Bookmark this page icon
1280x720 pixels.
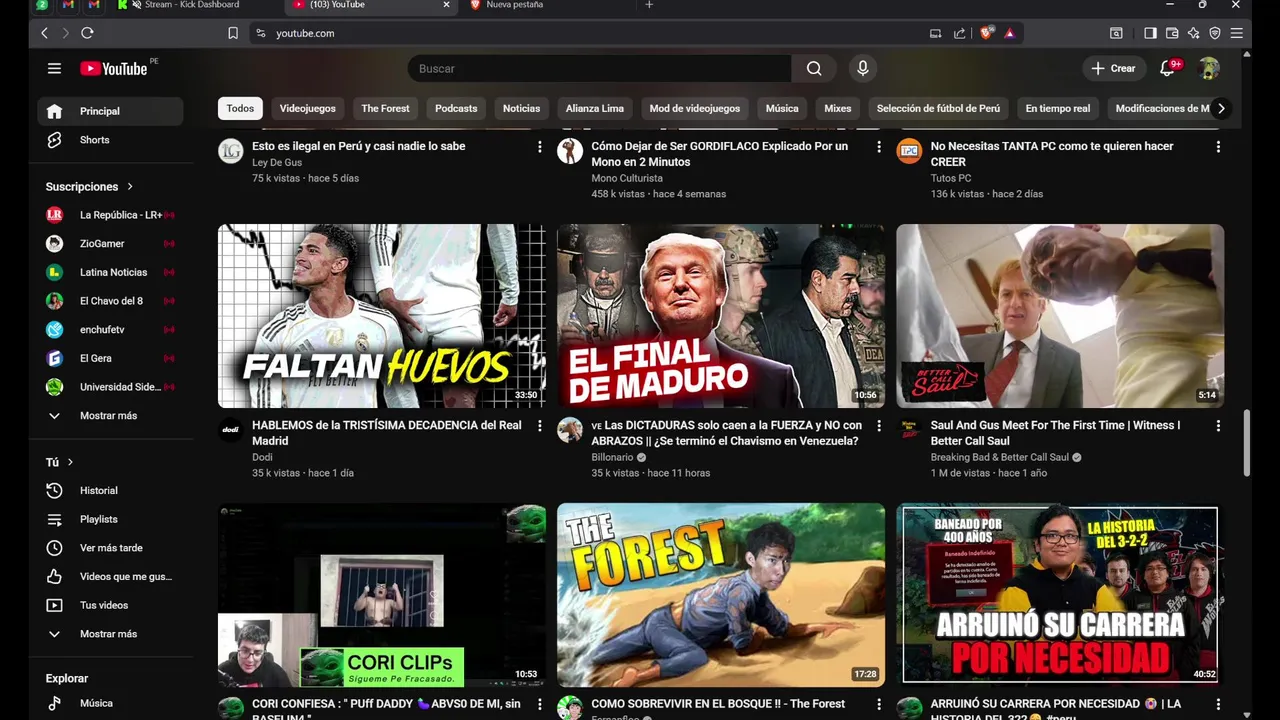(233, 33)
